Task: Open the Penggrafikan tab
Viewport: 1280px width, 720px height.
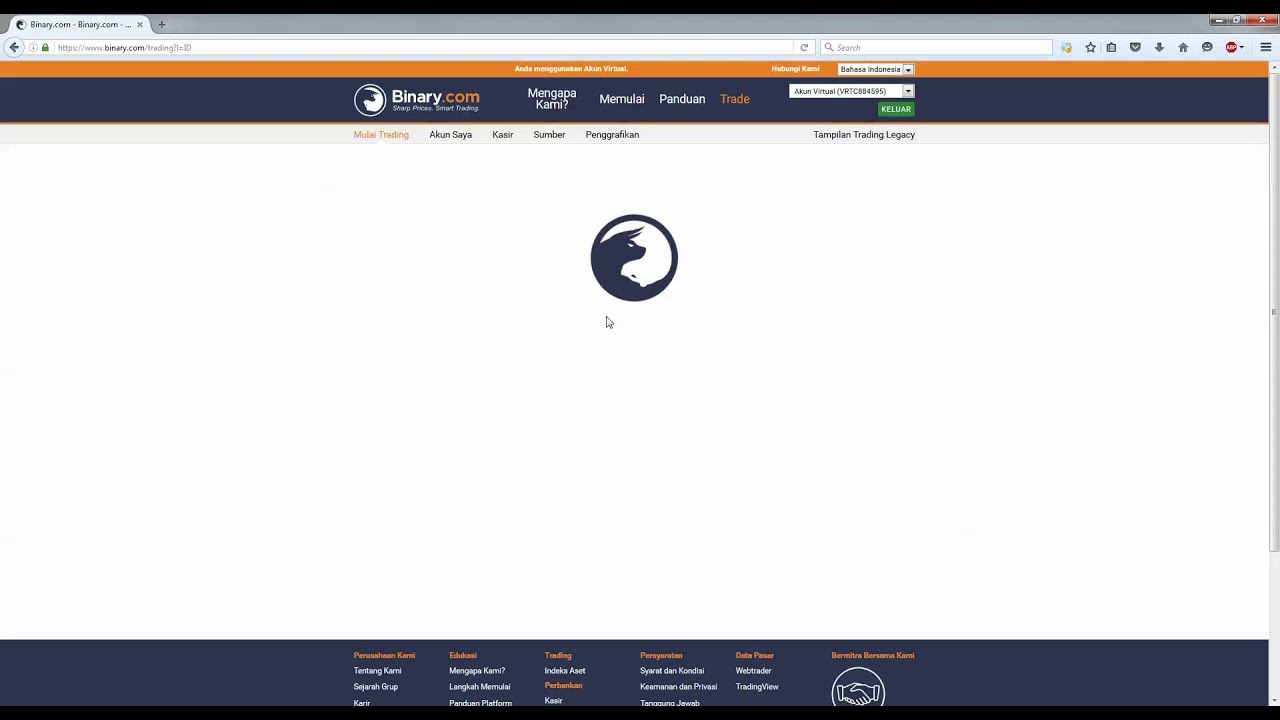Action: pyautogui.click(x=612, y=135)
